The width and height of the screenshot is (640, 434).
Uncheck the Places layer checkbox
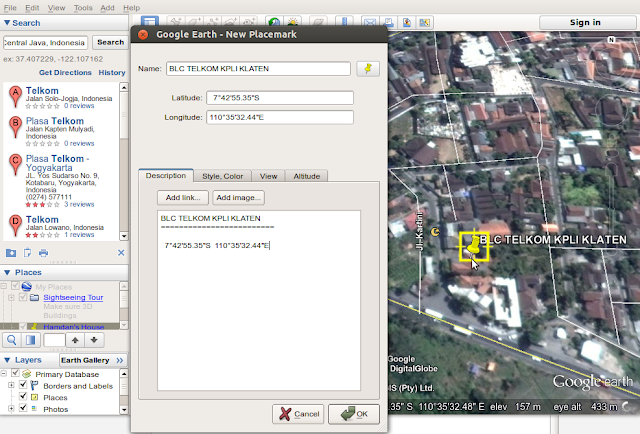point(23,396)
